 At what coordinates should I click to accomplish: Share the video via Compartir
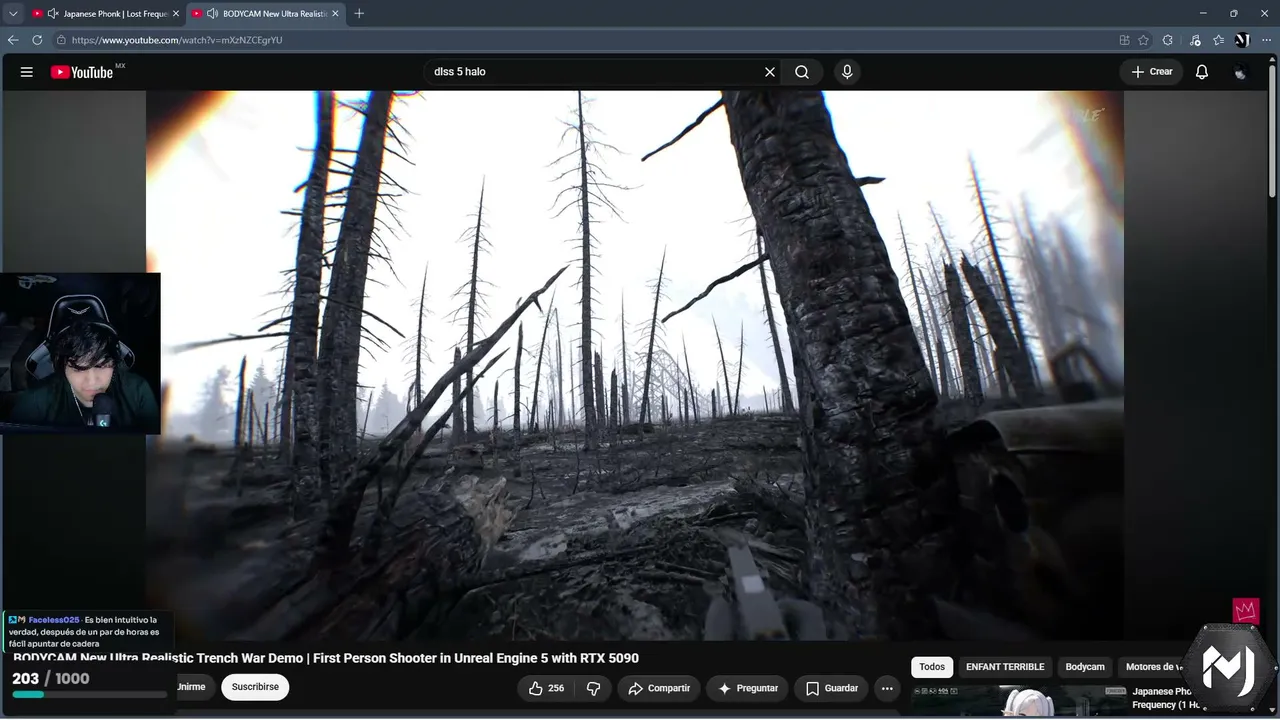(x=658, y=688)
